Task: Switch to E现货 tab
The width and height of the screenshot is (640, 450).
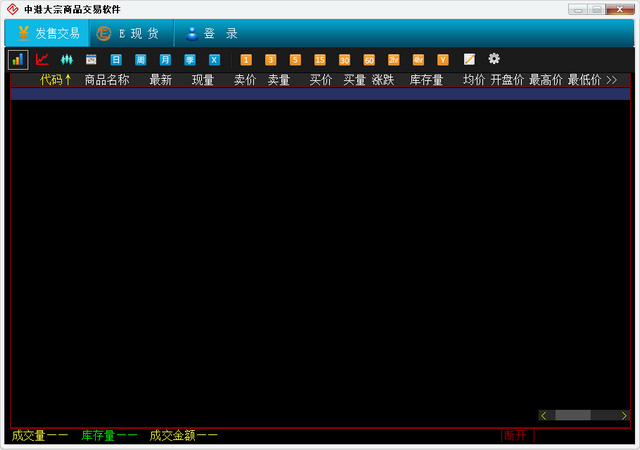Action: (x=131, y=33)
